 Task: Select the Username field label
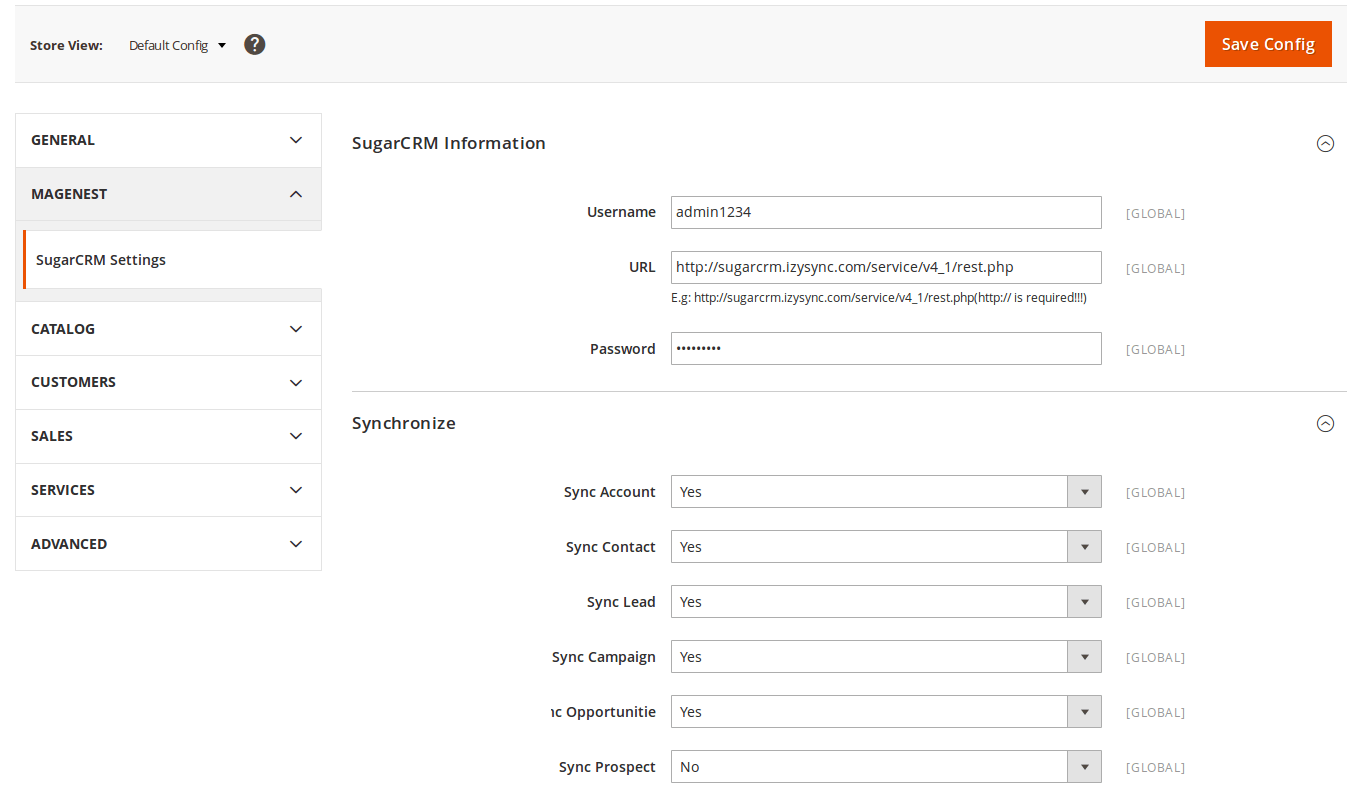(x=621, y=212)
